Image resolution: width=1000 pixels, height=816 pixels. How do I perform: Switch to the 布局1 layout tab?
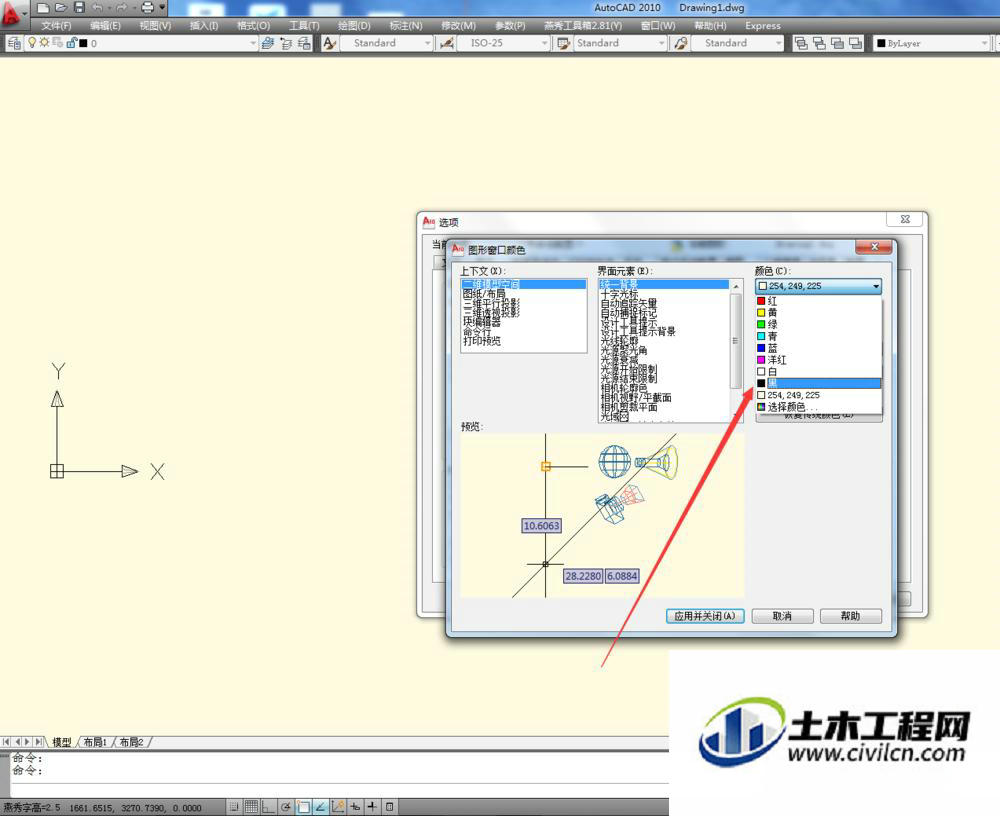(x=95, y=742)
